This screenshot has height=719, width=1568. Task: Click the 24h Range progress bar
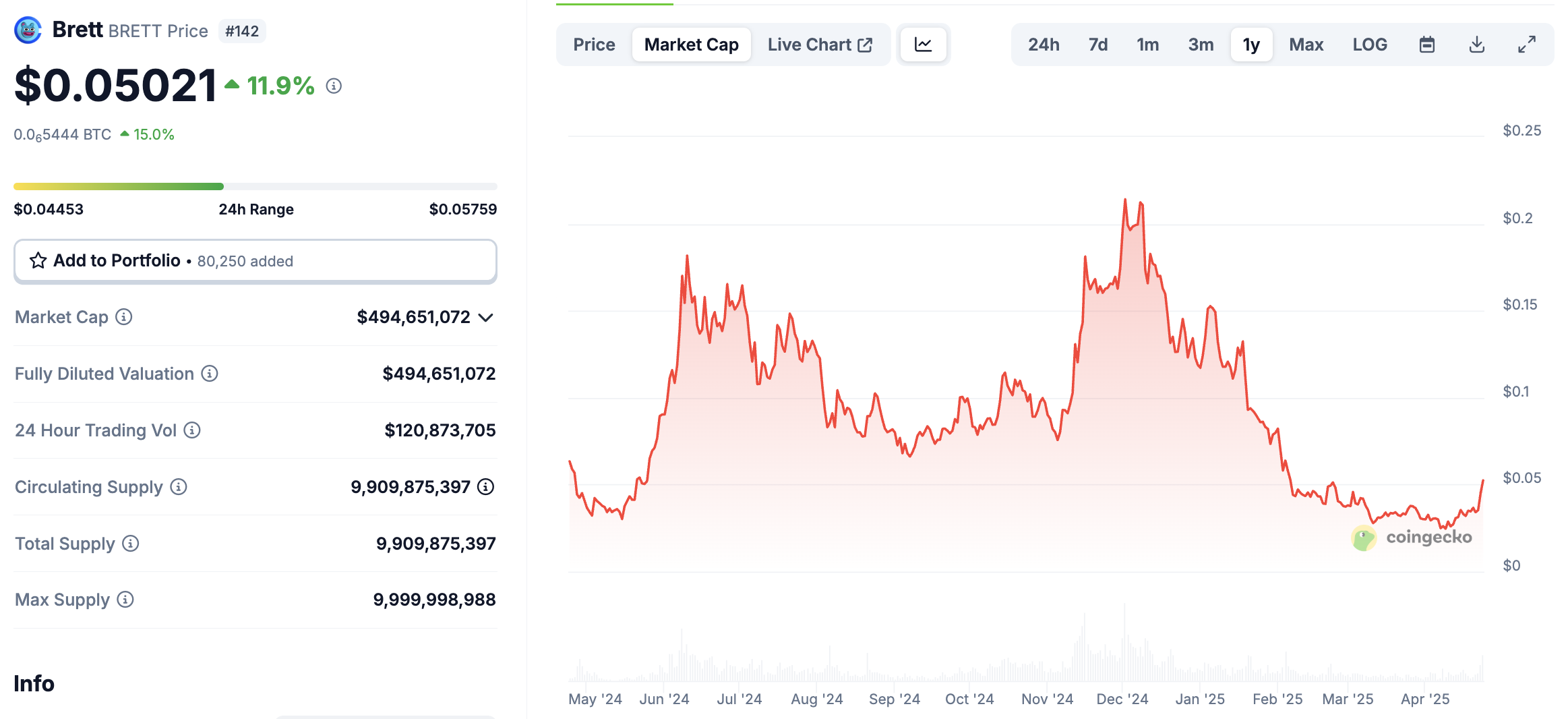click(255, 186)
